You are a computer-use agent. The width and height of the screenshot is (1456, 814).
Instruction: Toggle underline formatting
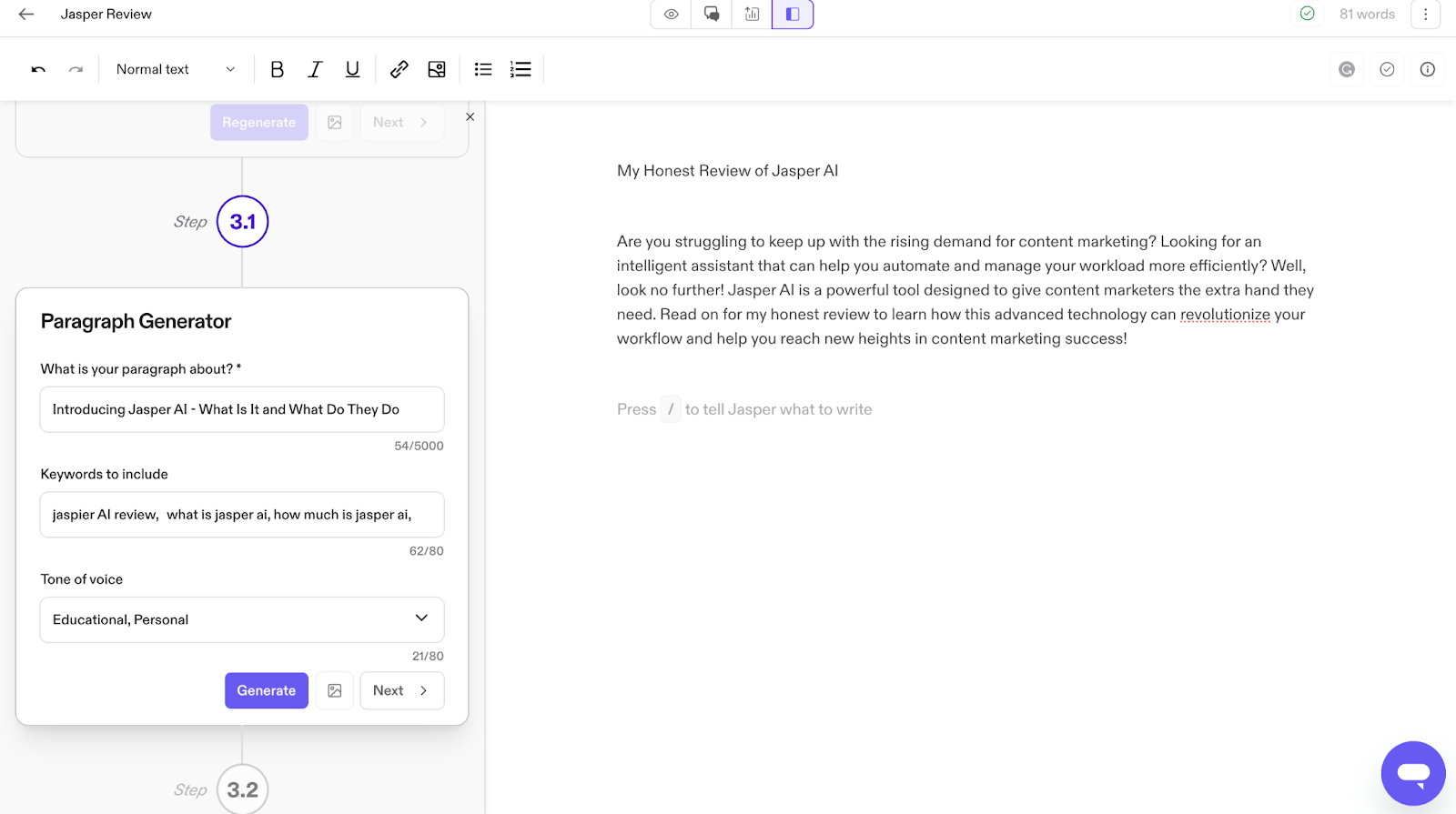tap(352, 69)
